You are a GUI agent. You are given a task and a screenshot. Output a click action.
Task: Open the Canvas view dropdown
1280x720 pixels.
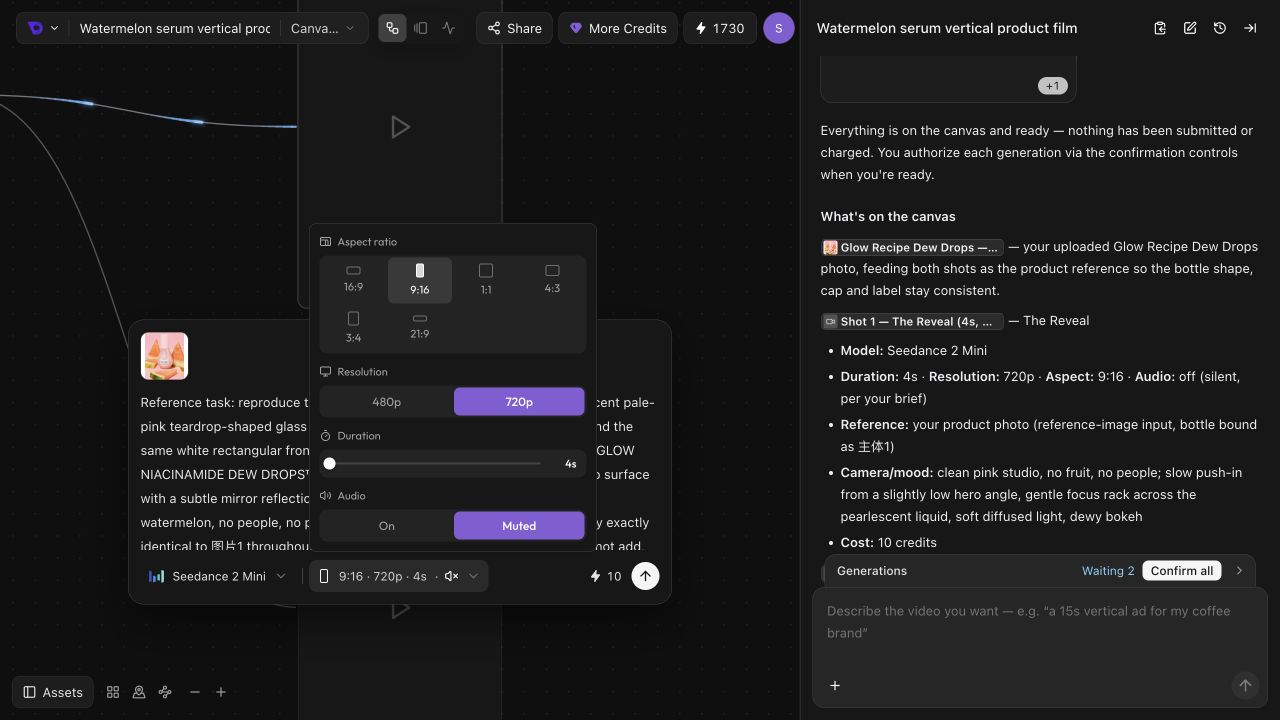click(322, 28)
